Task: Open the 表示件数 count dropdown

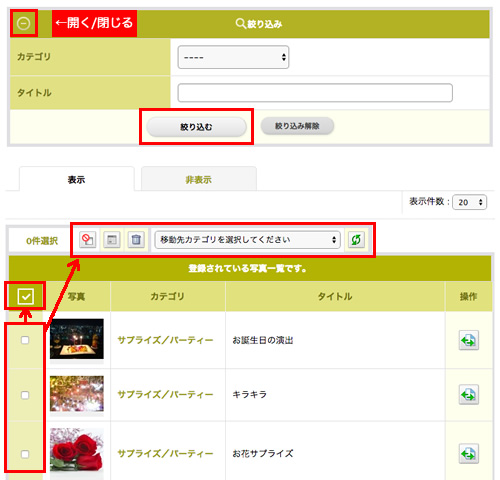Action: pyautogui.click(x=469, y=202)
